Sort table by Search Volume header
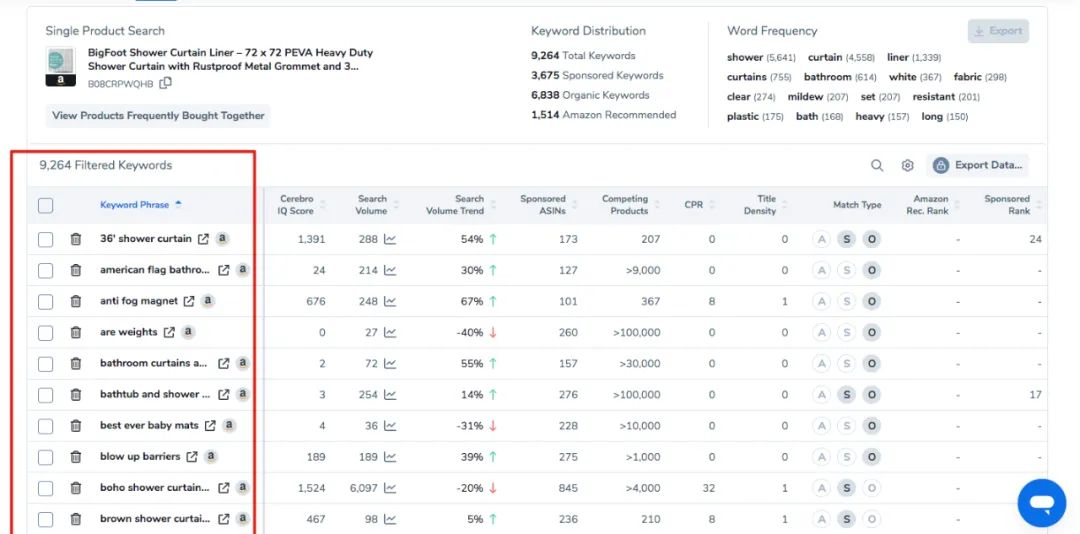1080x534 pixels. click(372, 205)
